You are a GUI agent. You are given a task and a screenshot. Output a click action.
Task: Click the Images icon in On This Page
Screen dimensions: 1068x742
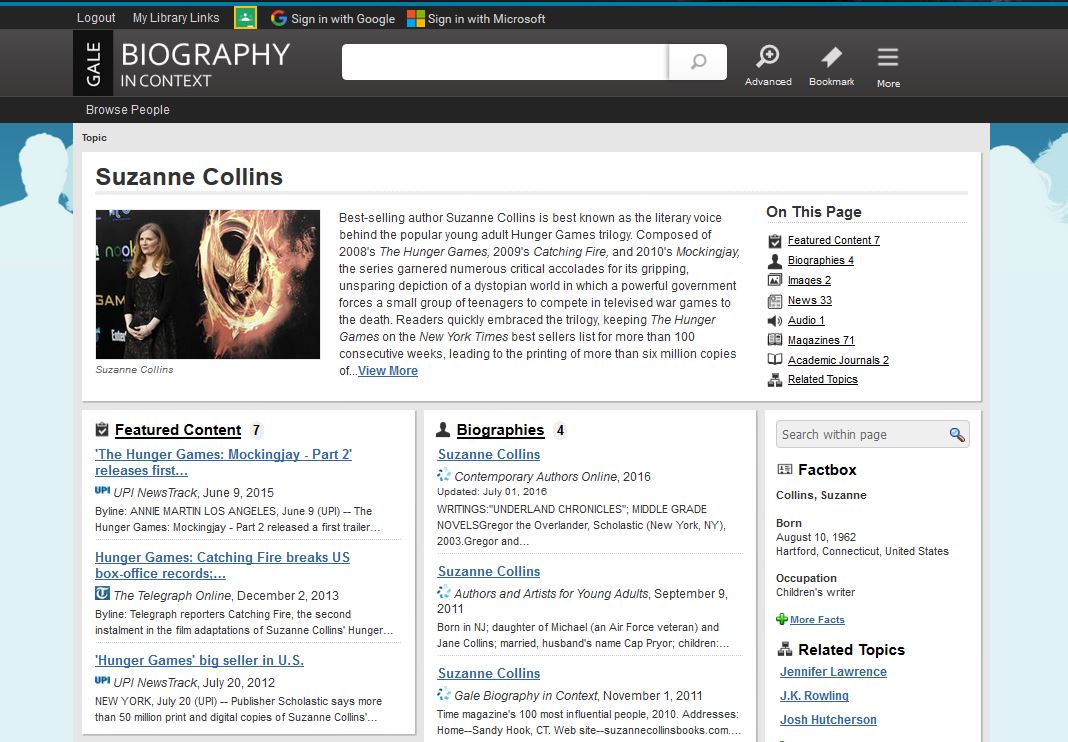tap(774, 280)
